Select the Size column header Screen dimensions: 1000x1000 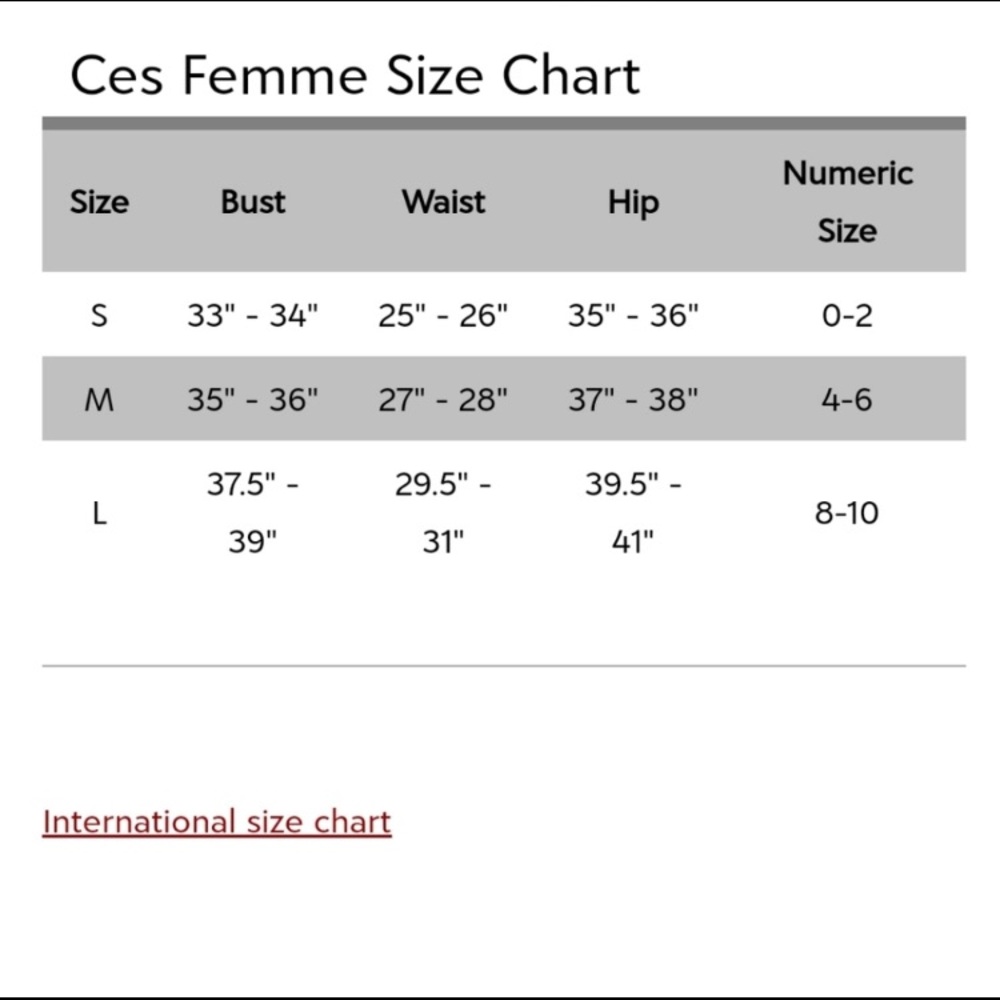pos(99,202)
